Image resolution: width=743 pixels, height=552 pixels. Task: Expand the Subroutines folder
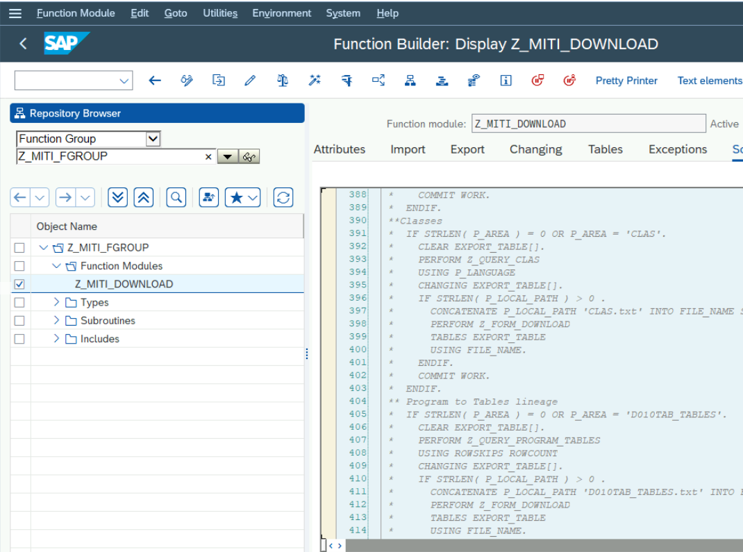[56, 320]
